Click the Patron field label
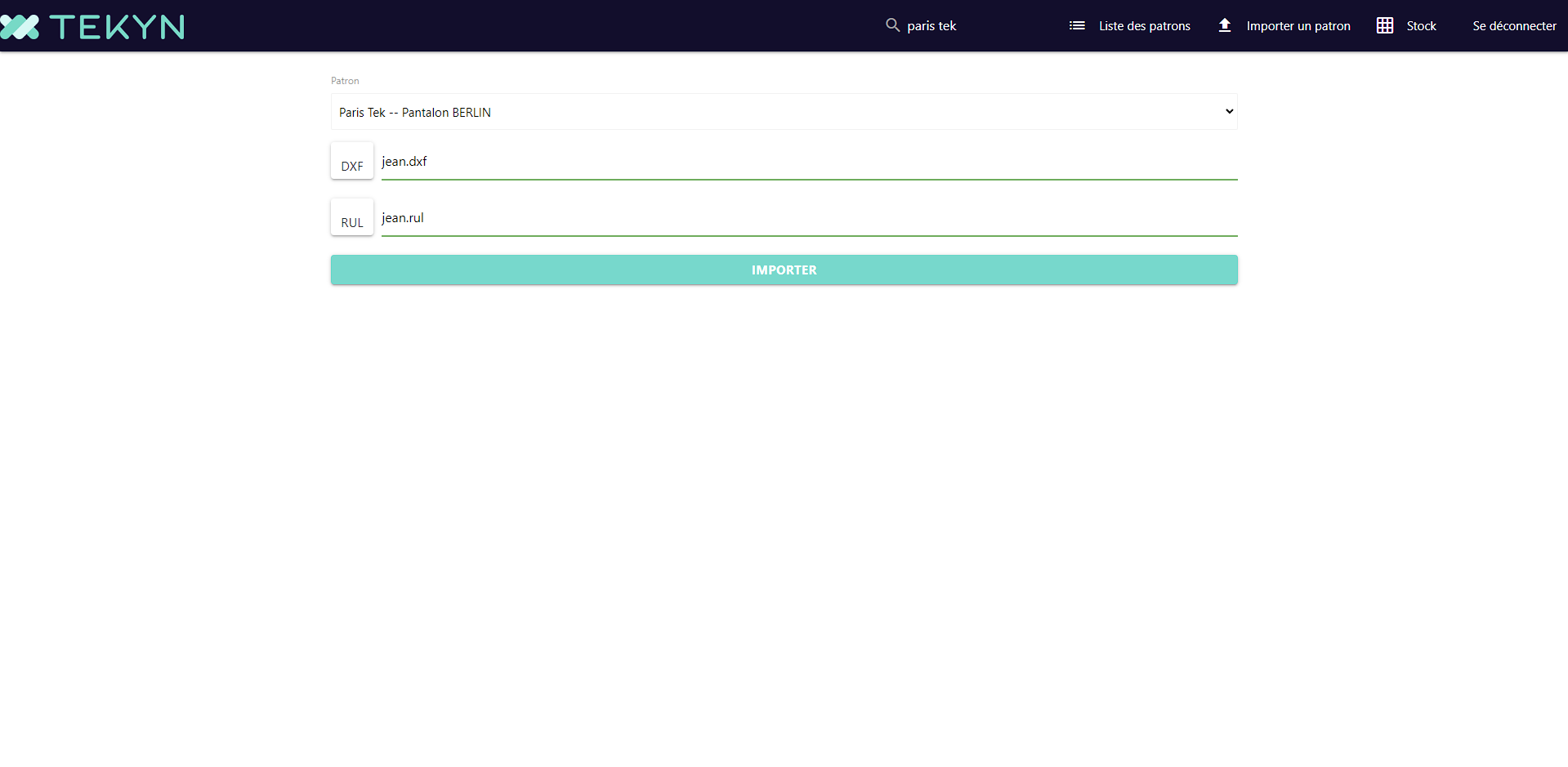Image resolution: width=1568 pixels, height=767 pixels. pos(345,81)
